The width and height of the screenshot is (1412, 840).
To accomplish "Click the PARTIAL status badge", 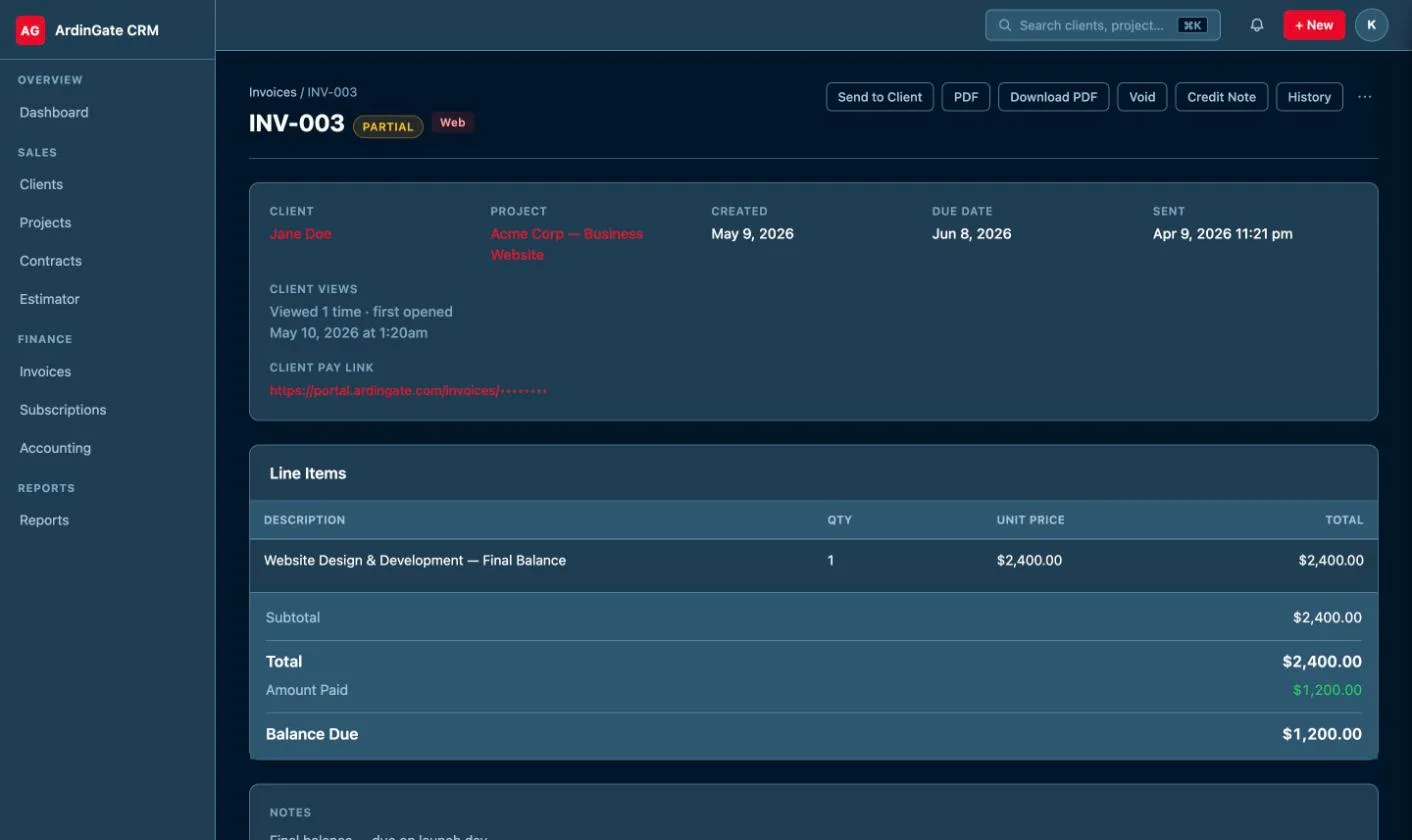I will point(388,127).
